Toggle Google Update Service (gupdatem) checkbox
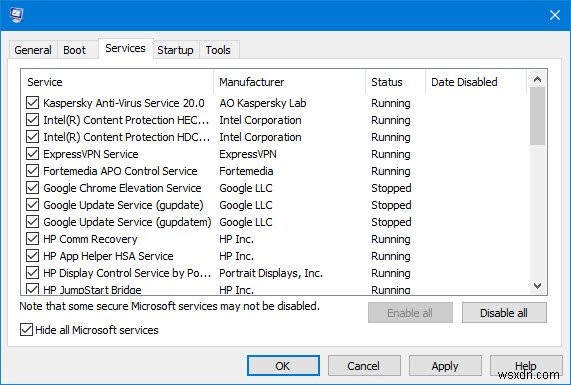The width and height of the screenshot is (571, 385). coord(32,222)
